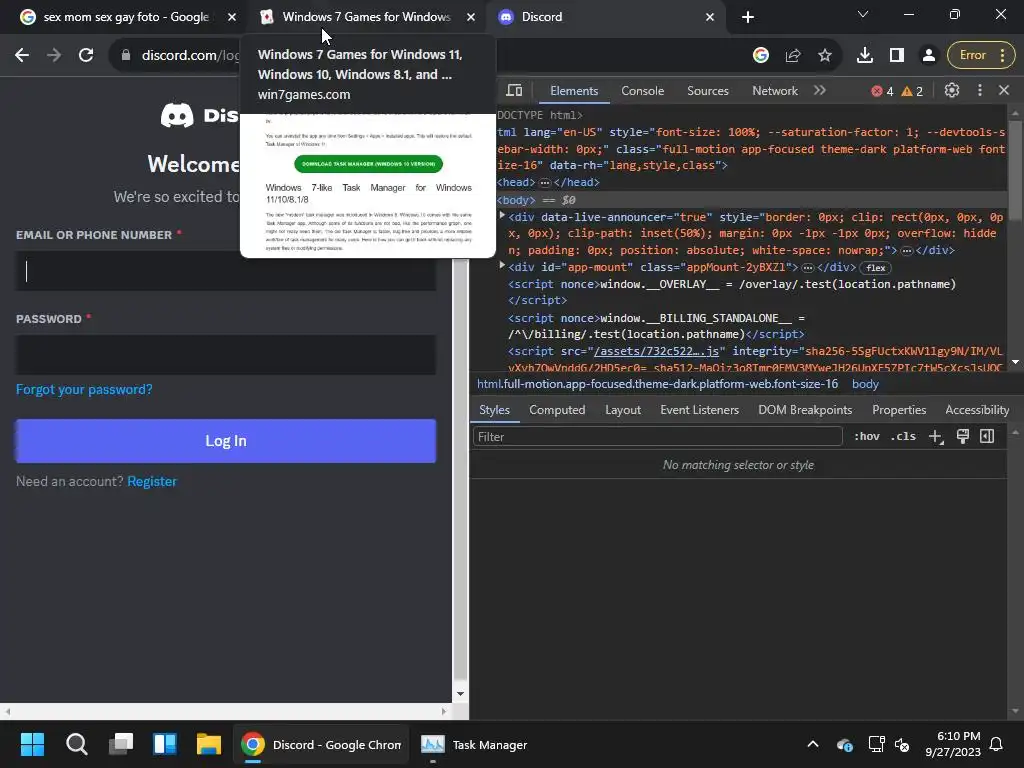
Task: Switch to the Elements tab
Action: 574,91
